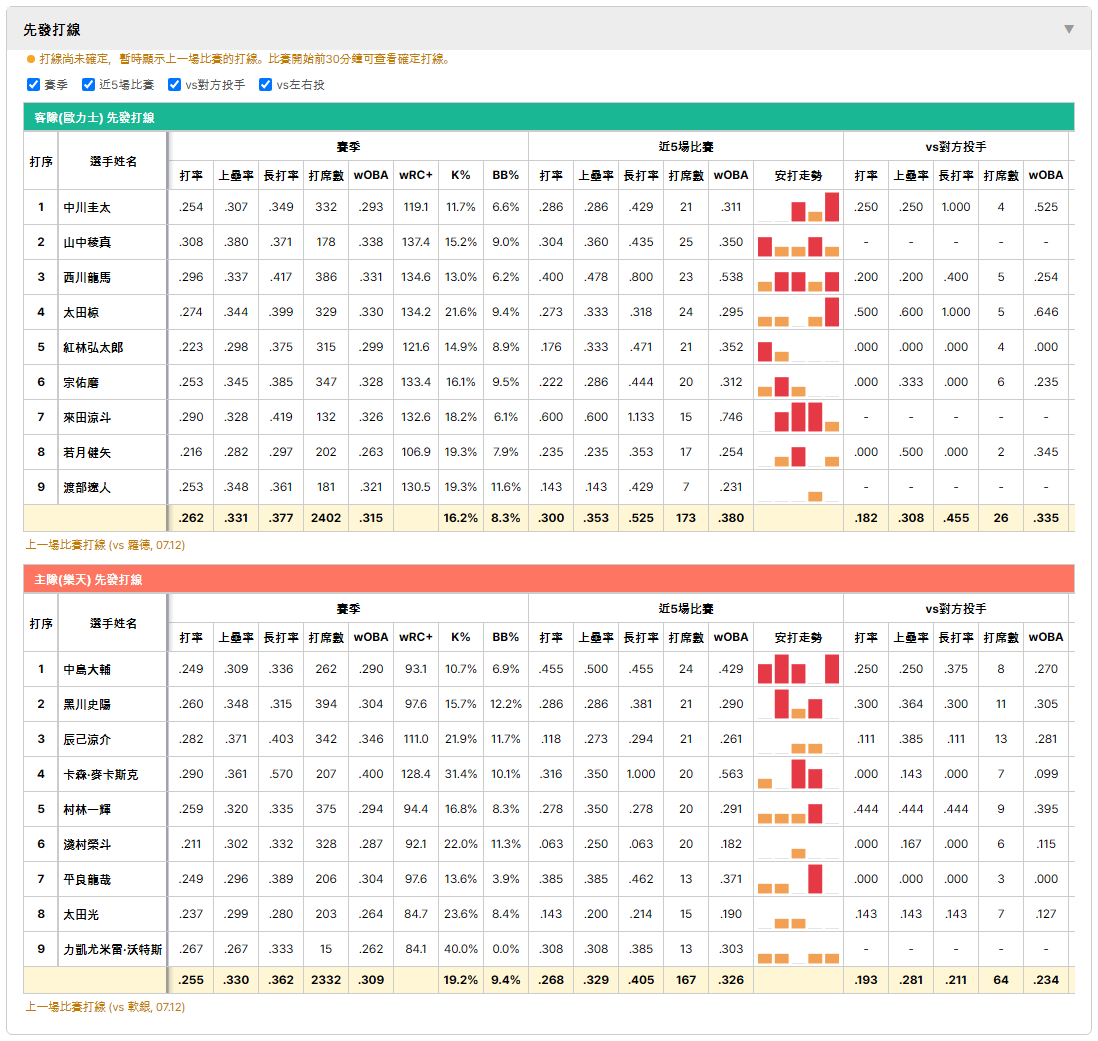Toggle the vs左右投 checkbox

point(265,85)
